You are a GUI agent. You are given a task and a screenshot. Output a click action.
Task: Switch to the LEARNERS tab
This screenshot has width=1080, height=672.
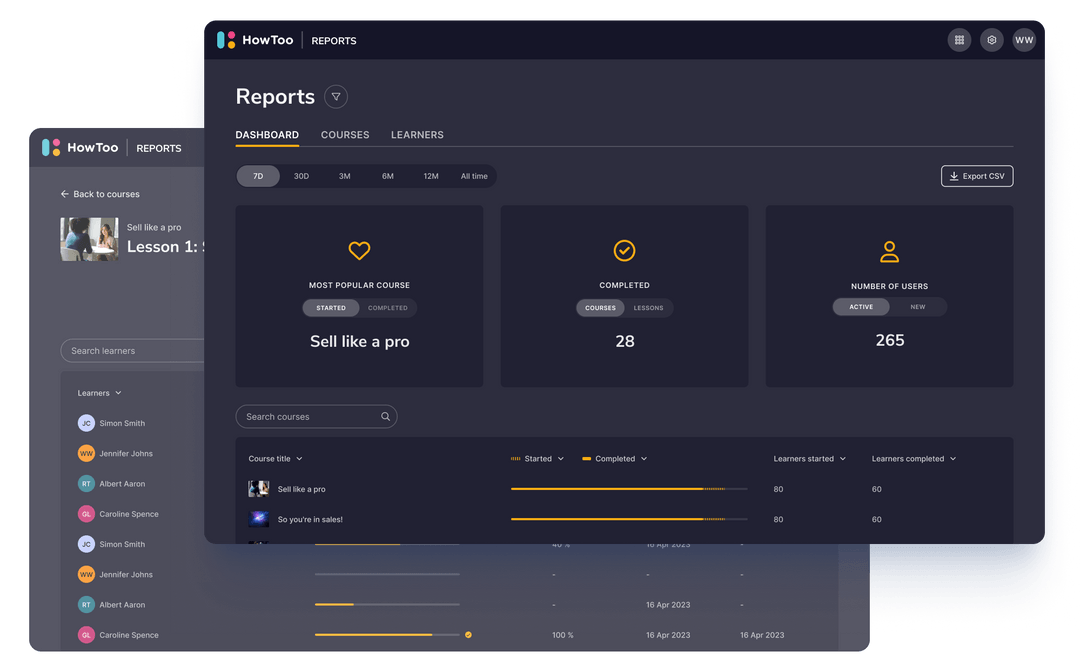tap(417, 135)
